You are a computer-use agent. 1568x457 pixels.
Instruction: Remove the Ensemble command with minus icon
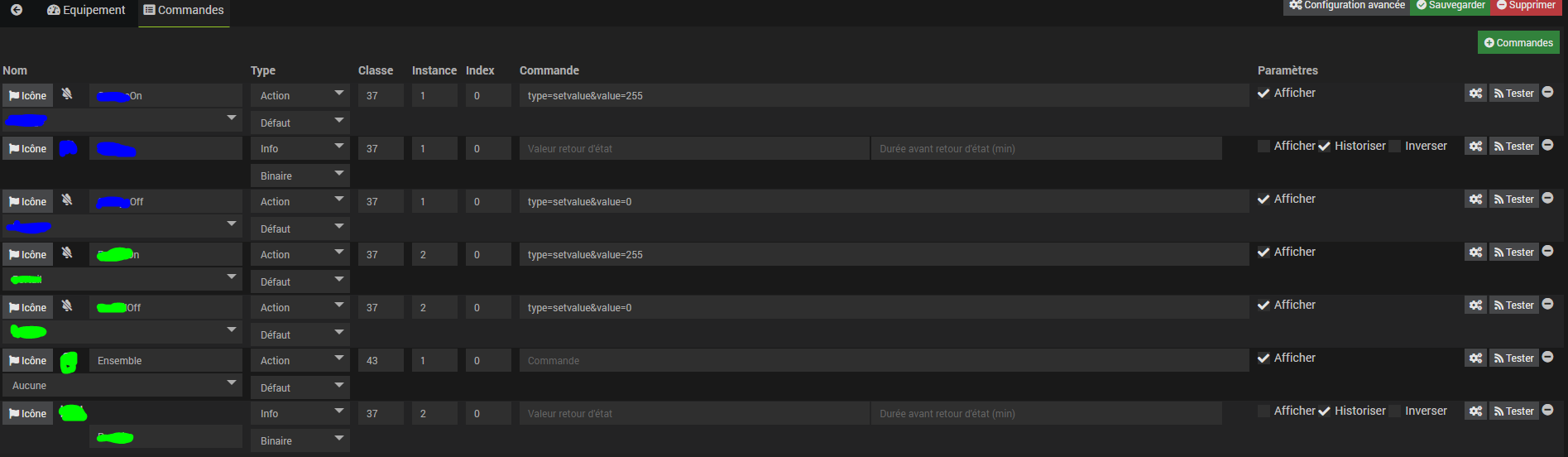click(1547, 358)
